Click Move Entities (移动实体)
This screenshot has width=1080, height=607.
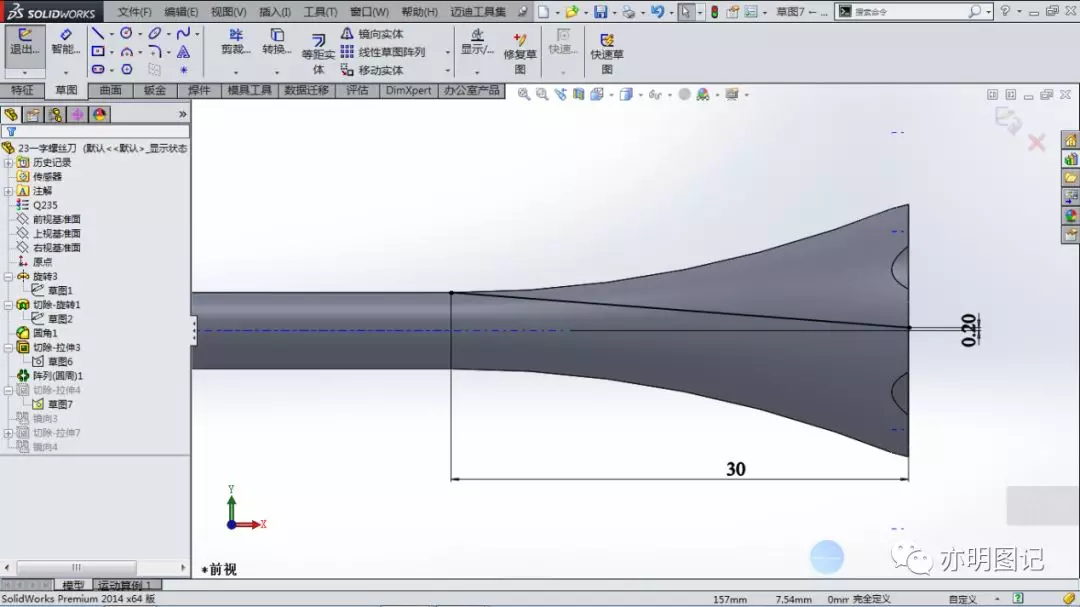pos(372,70)
